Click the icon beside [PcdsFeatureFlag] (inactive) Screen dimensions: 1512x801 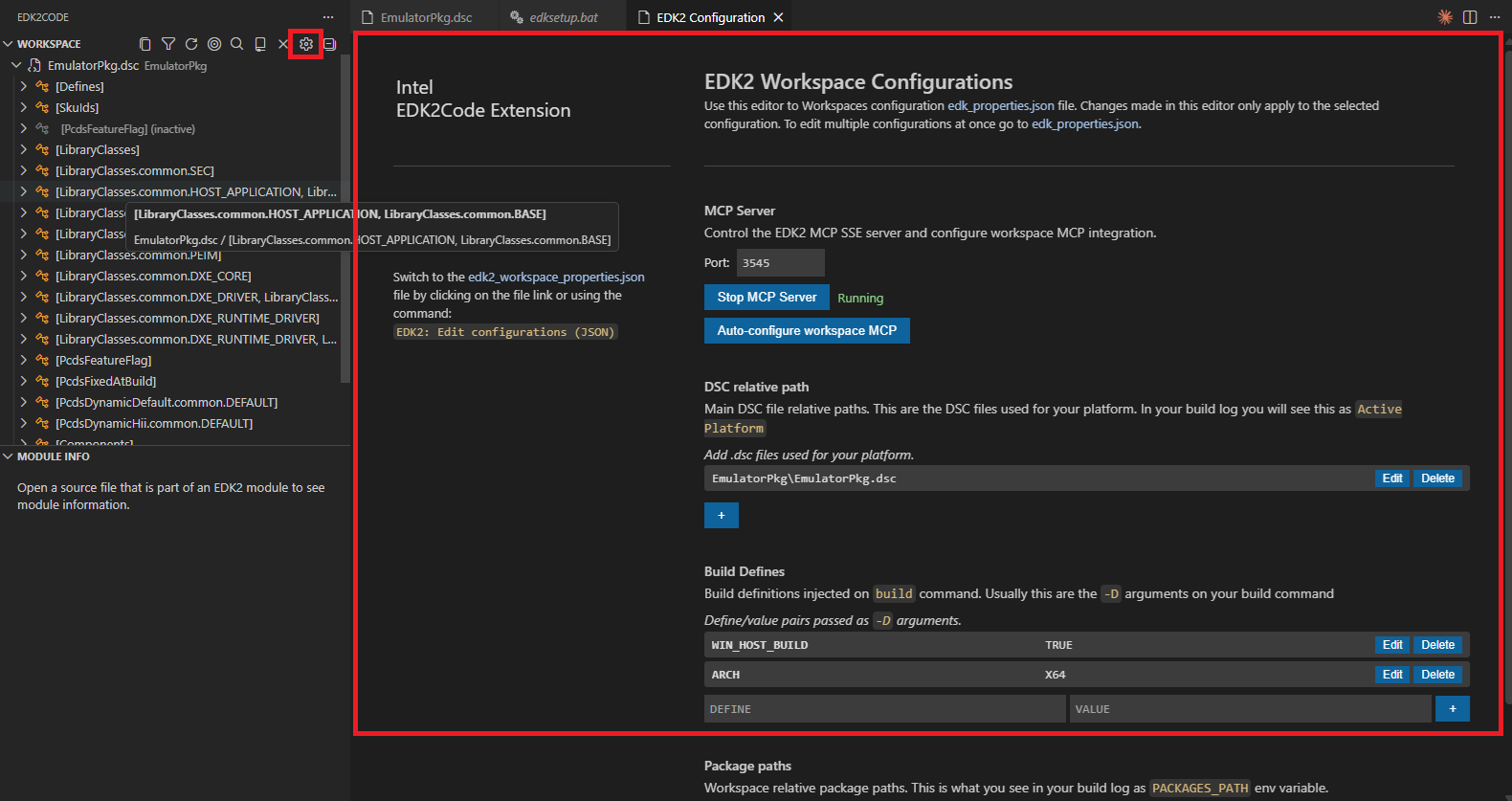pyautogui.click(x=42, y=128)
